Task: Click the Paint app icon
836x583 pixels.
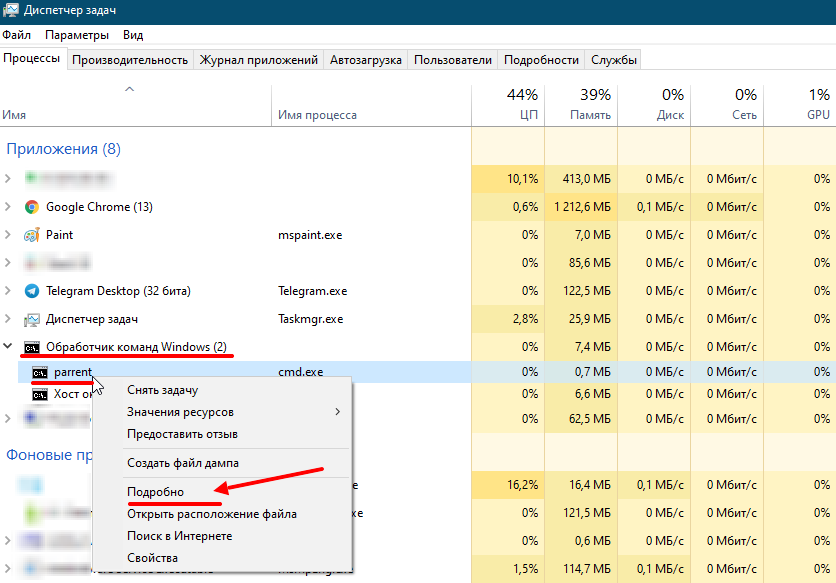Action: (x=32, y=235)
